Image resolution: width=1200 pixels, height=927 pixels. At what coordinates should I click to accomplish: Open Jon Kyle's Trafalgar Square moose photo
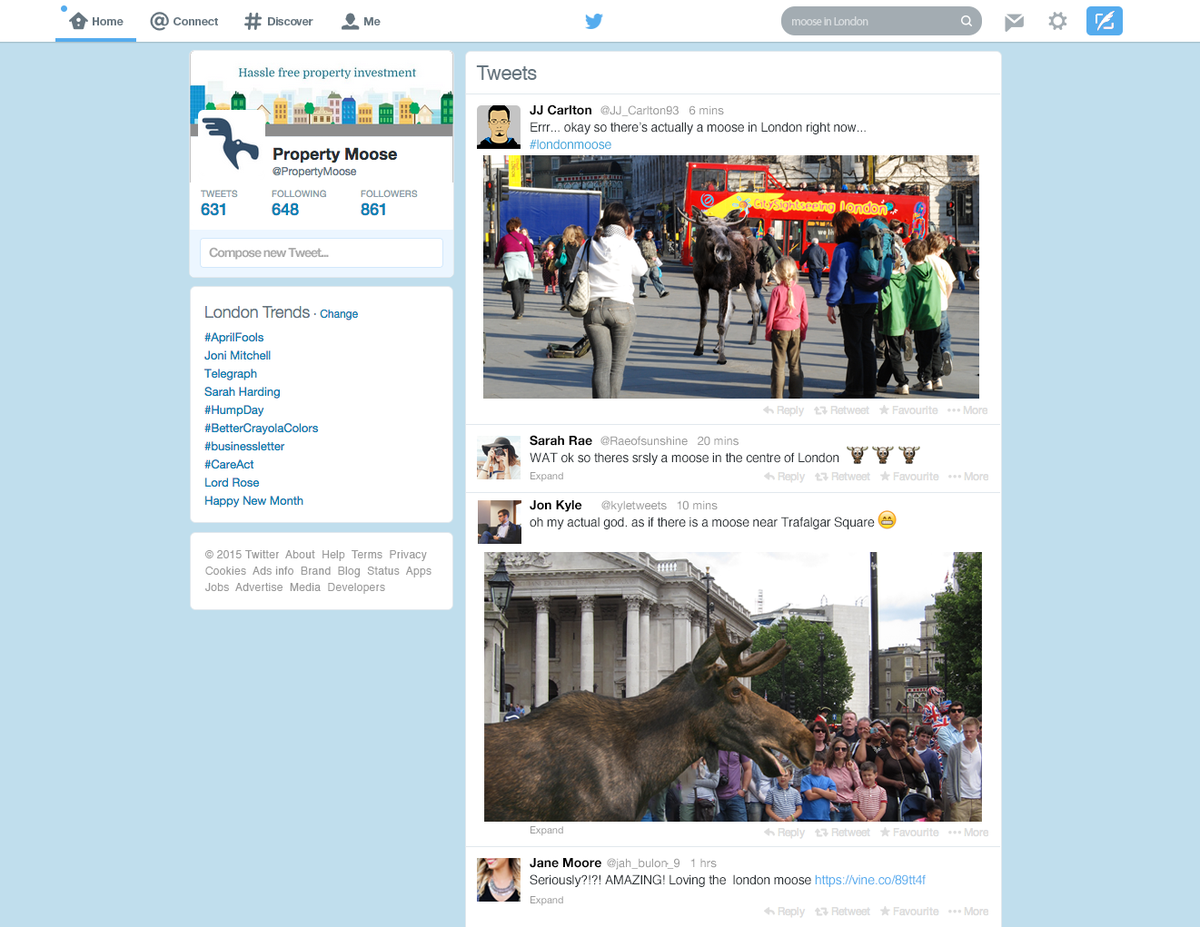click(x=733, y=687)
